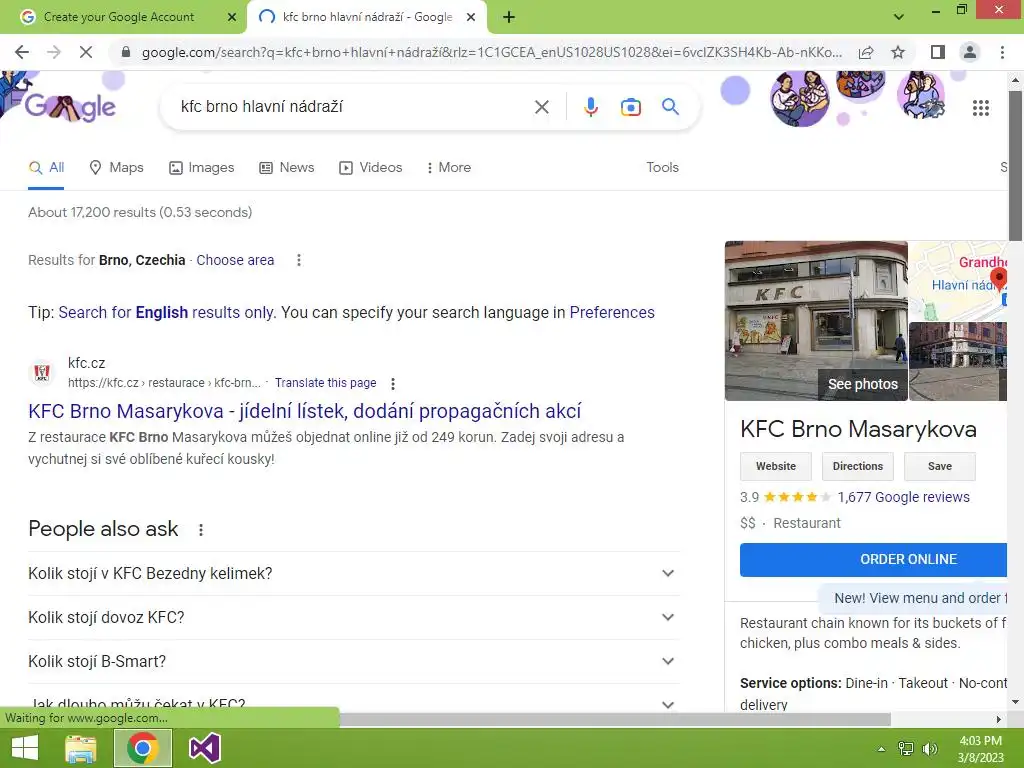Open the Windows Start menu

click(x=25, y=748)
